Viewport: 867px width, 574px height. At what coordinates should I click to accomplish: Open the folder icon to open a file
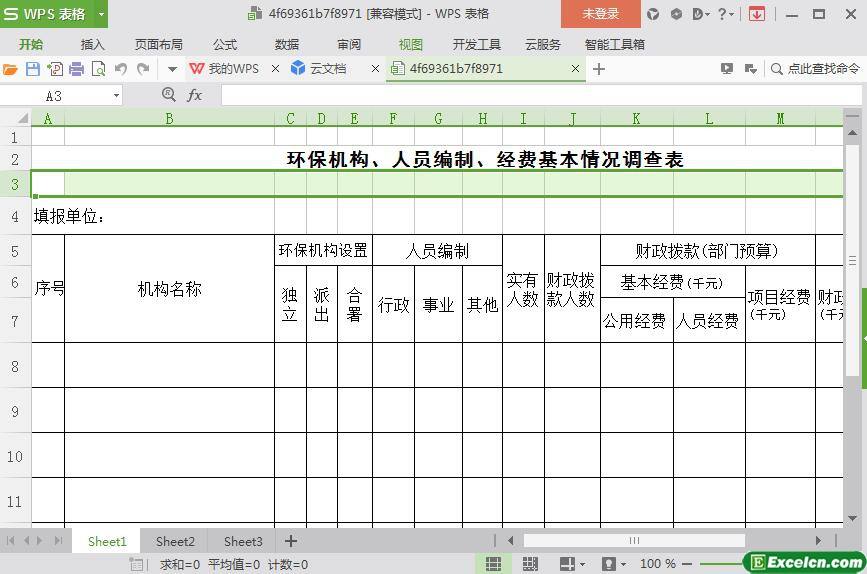10,69
